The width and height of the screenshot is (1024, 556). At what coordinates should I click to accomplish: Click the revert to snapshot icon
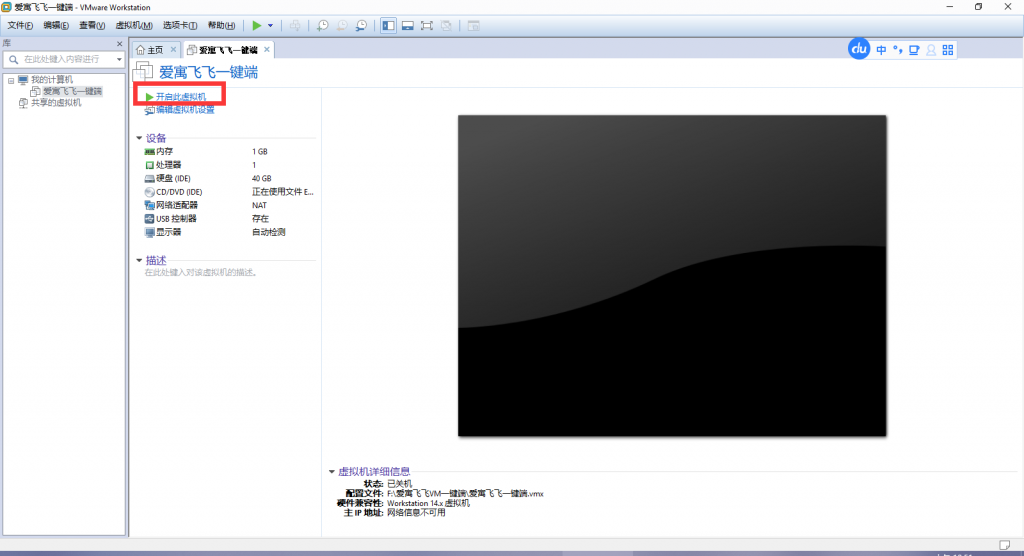point(342,25)
